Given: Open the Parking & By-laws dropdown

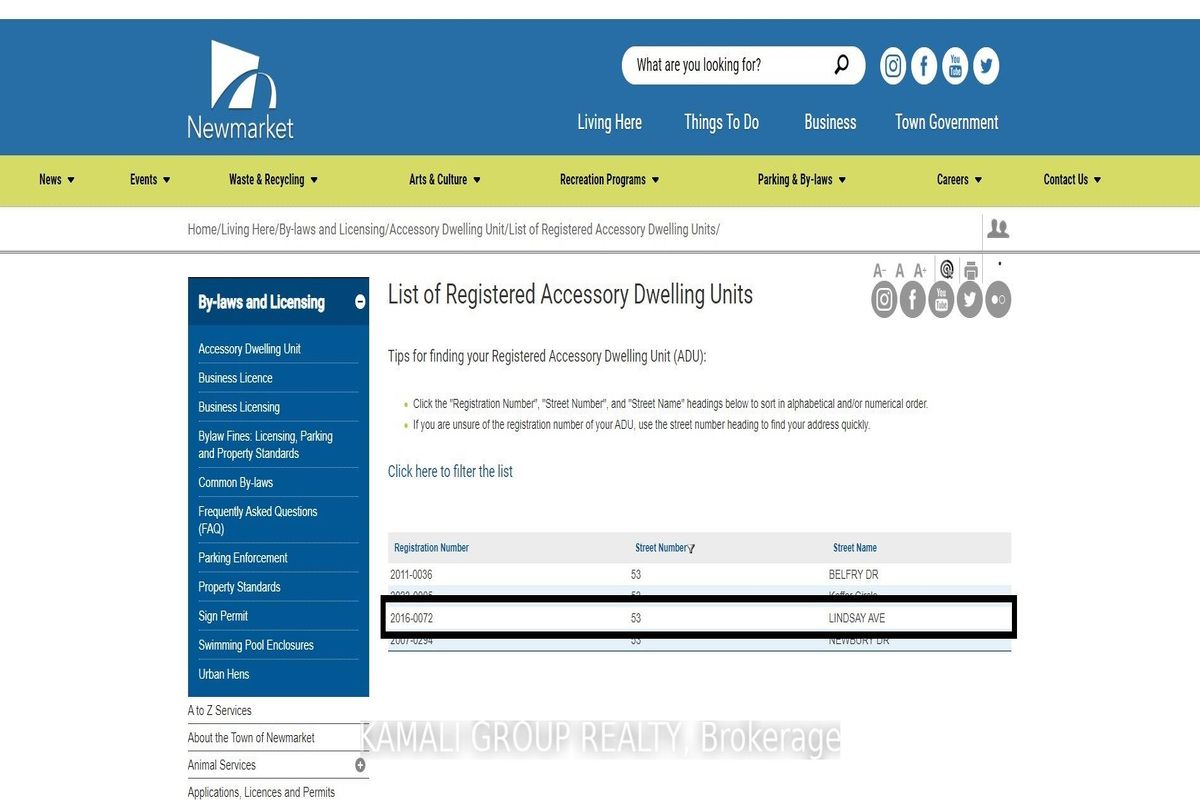Looking at the screenshot, I should click(802, 180).
